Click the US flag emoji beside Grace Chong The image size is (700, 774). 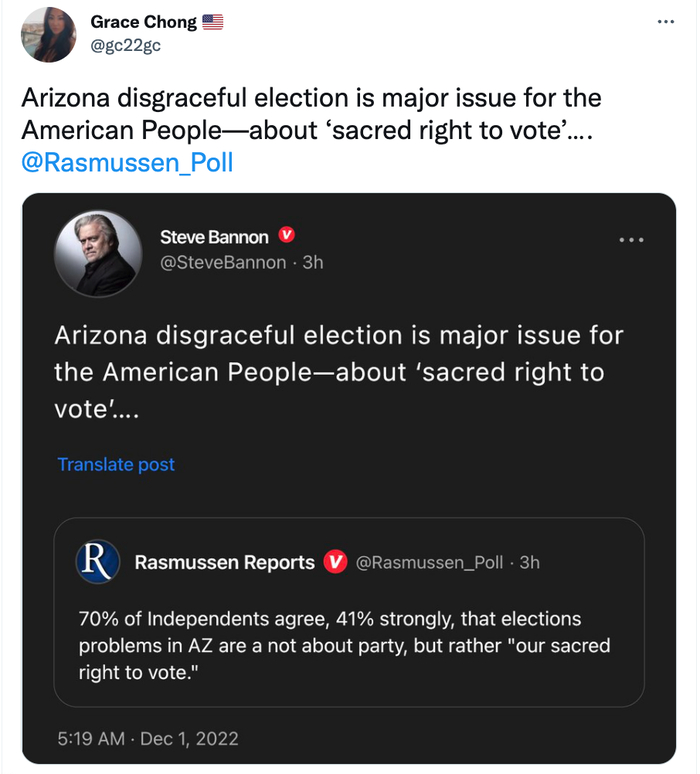coord(213,22)
